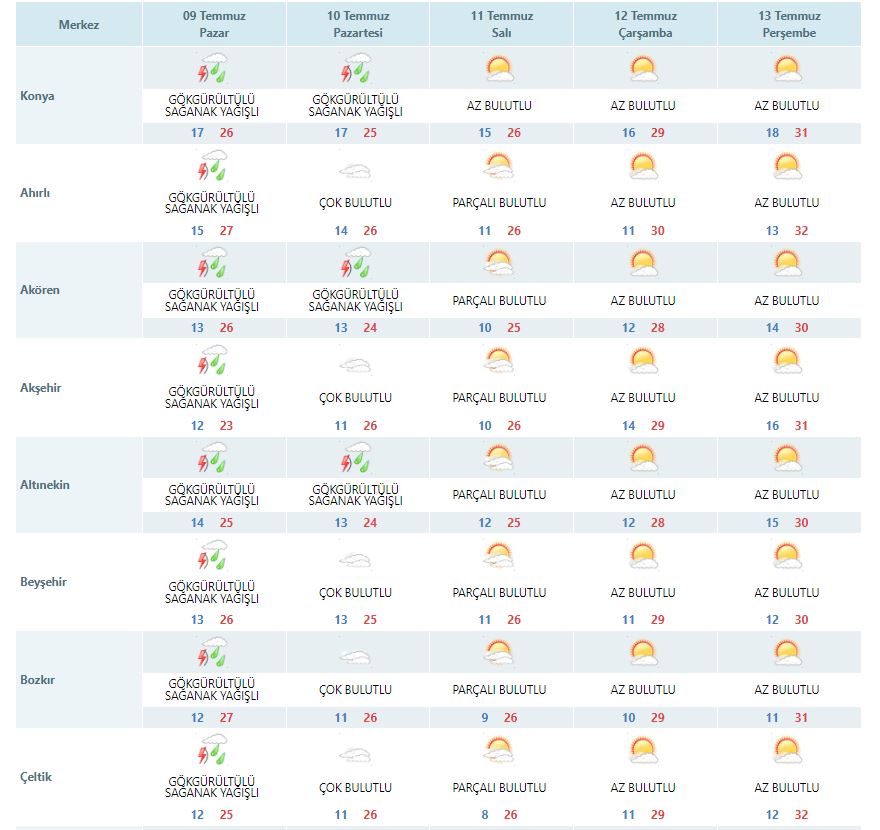Screen dimensions: 880x830
Task: Click Beyşehir thunderstorm icon for 09 Temmuz
Action: (212, 555)
